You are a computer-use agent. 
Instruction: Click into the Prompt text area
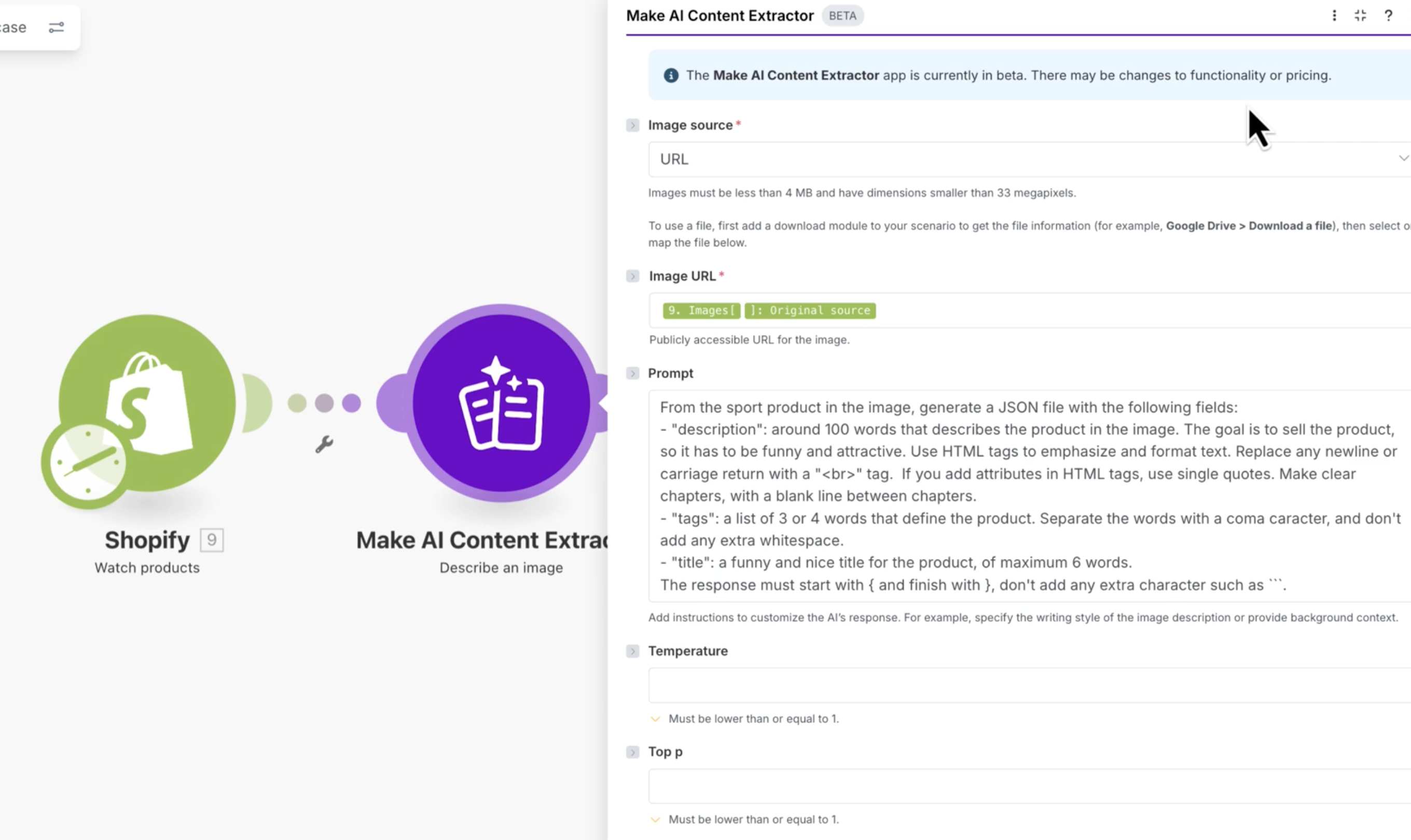[1029, 496]
